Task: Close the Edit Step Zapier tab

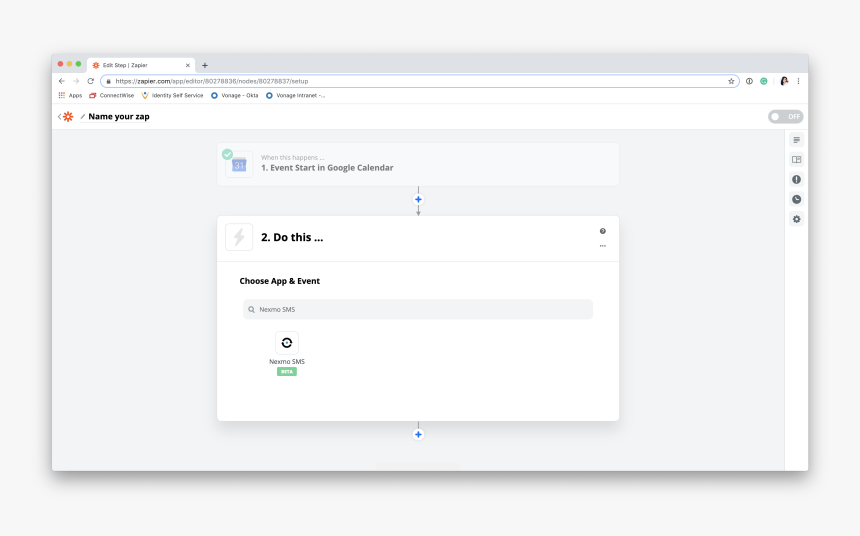Action: tap(188, 65)
